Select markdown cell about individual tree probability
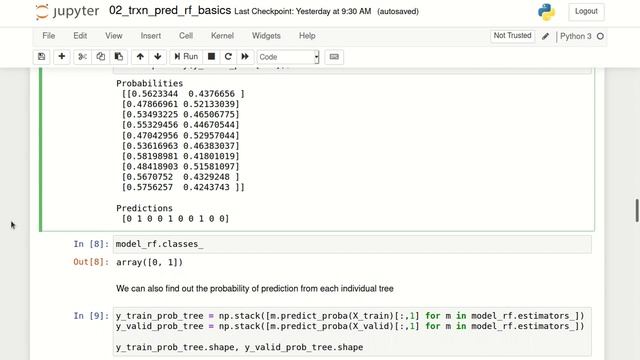Viewport: 640px width, 360px height. tap(254, 289)
